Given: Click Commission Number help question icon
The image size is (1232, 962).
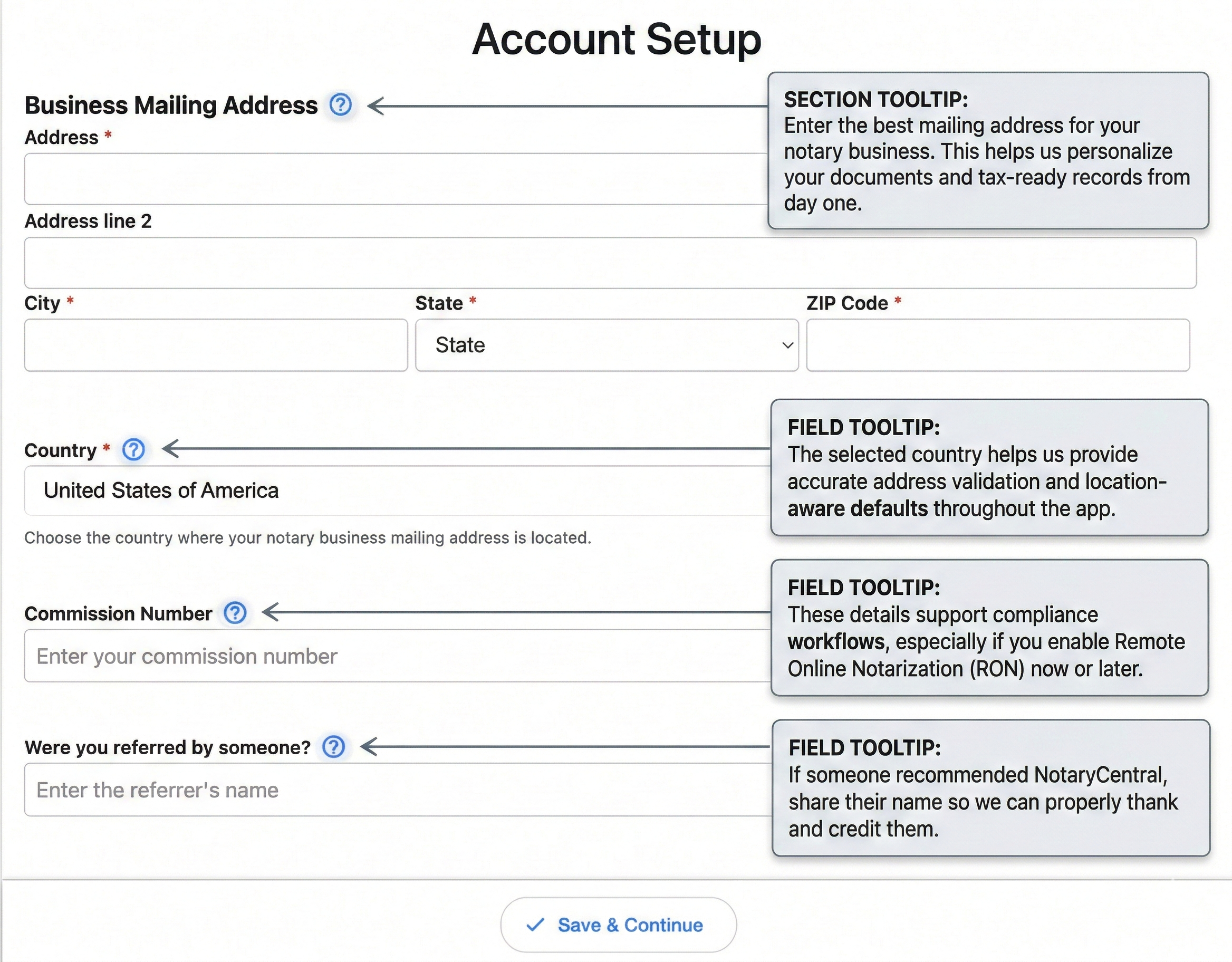Looking at the screenshot, I should point(235,613).
